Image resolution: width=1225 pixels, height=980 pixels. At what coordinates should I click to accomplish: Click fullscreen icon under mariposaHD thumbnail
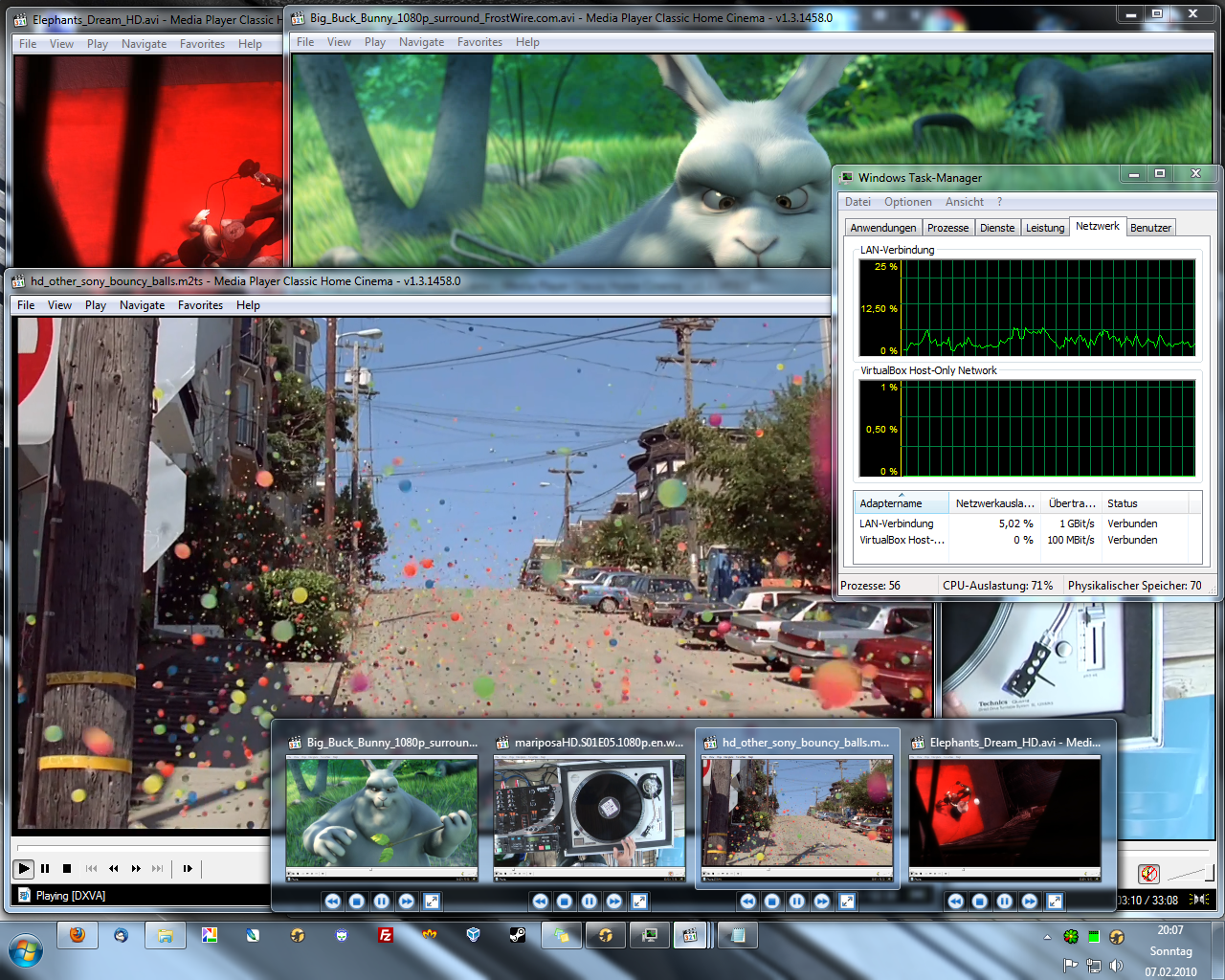tap(639, 902)
